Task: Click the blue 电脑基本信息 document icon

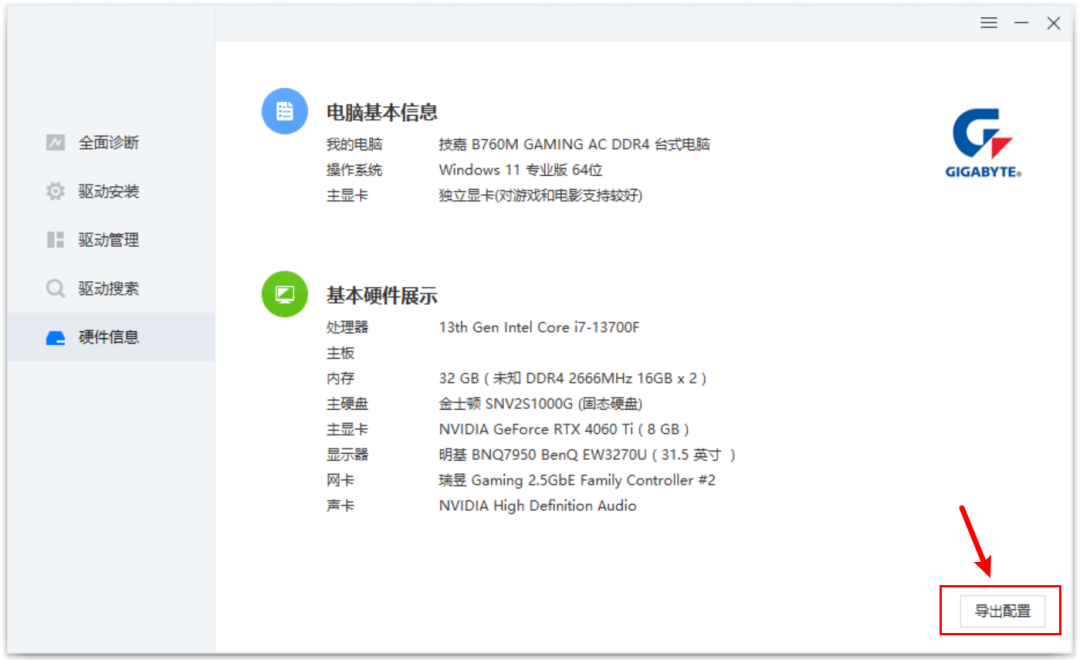Action: 284,111
